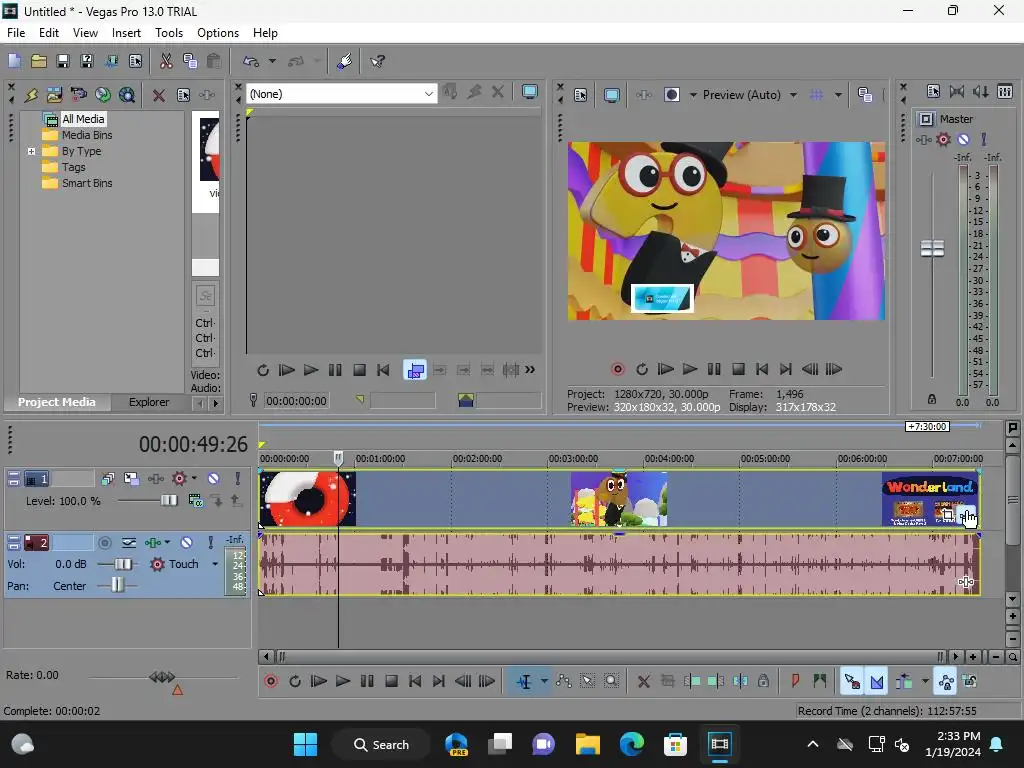The image size is (1024, 768).
Task: Open a project with the folder icon
Action: coord(39,61)
